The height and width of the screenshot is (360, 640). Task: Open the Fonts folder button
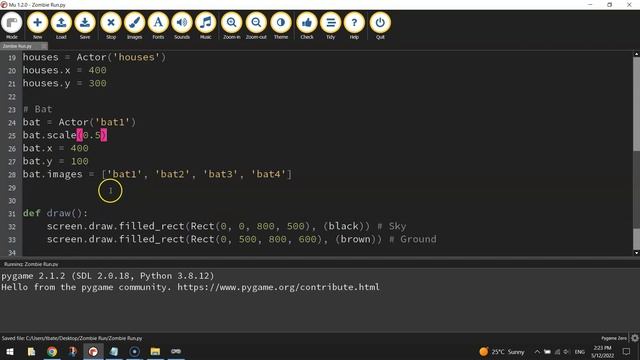click(158, 26)
